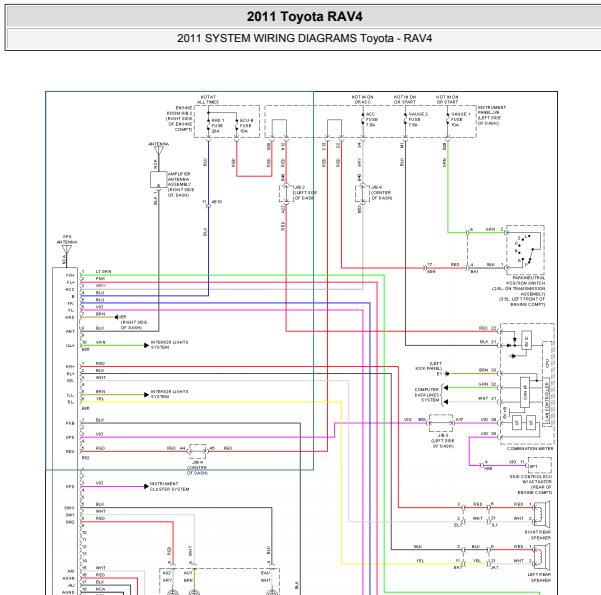
Task: Click the '2011 SYSTEM WIRING DIAGRAMS Toyota - RAV4' subtitle
Action: click(304, 38)
